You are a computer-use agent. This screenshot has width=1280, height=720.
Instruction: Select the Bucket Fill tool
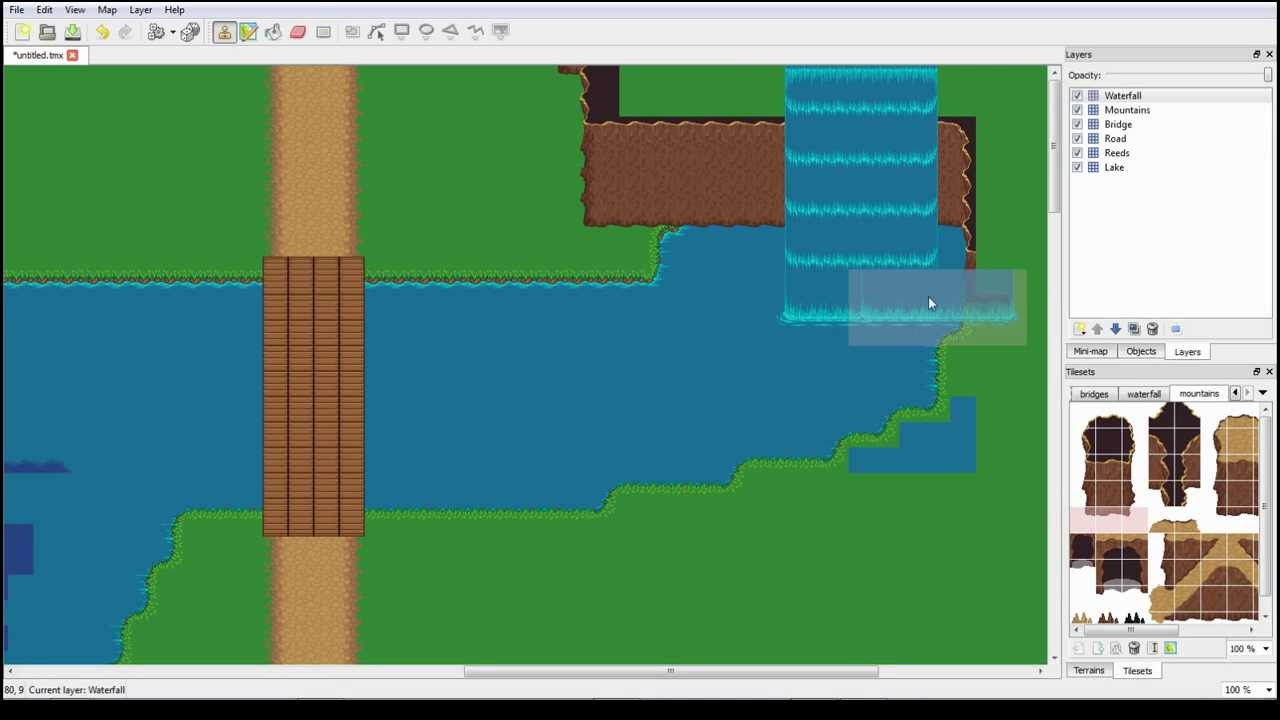(x=273, y=32)
